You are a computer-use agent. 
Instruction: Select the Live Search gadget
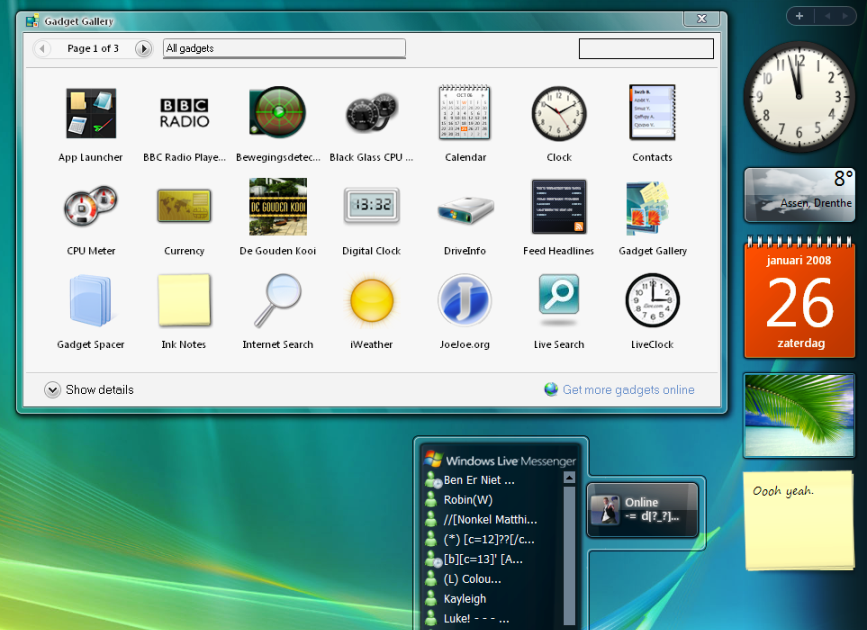pyautogui.click(x=559, y=298)
